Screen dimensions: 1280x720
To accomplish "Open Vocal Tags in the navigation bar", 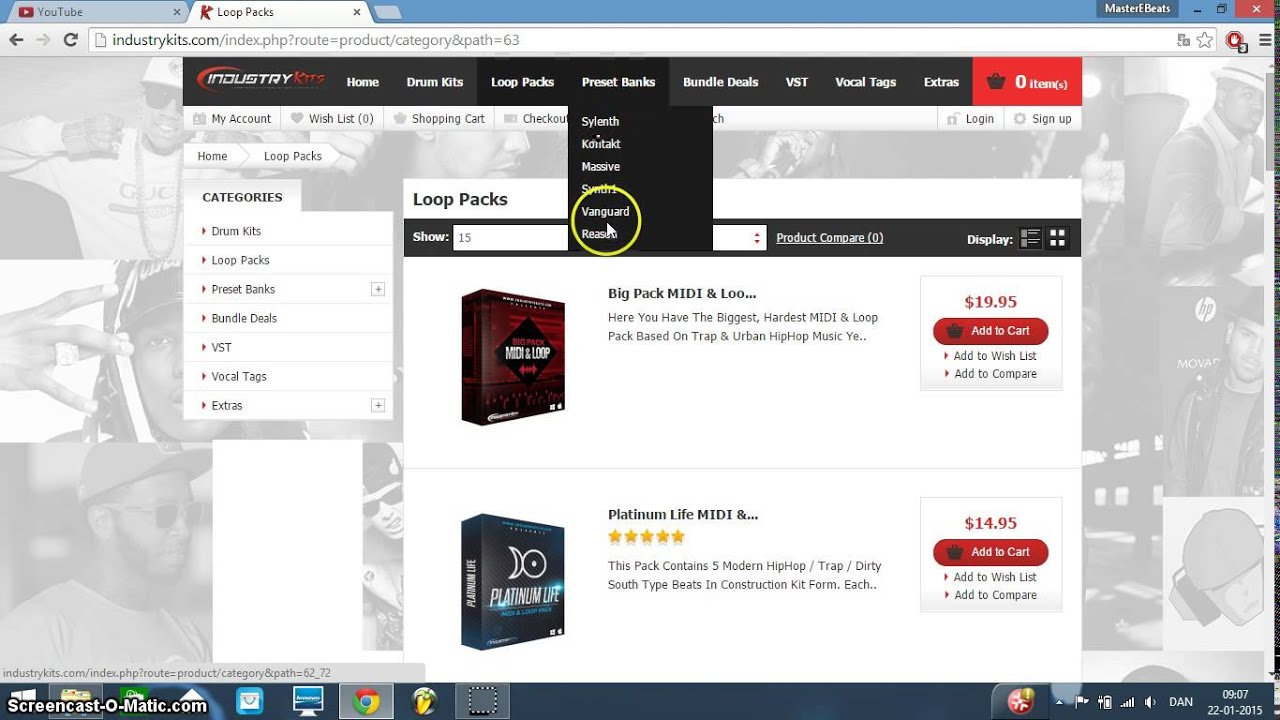I will pyautogui.click(x=865, y=82).
